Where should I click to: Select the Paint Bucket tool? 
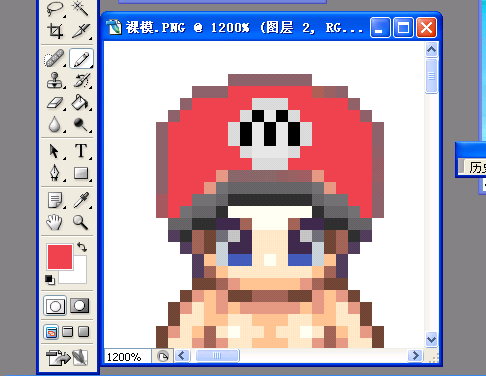click(x=81, y=103)
